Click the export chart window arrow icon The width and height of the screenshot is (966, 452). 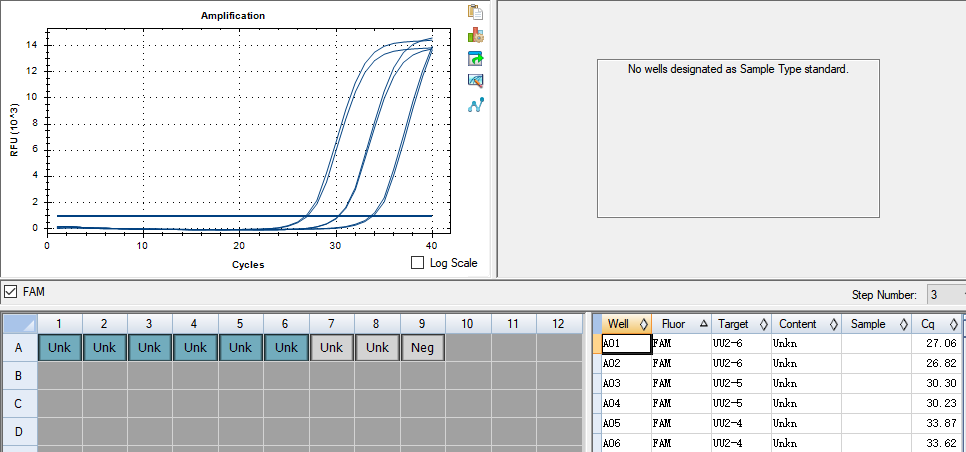(x=475, y=59)
